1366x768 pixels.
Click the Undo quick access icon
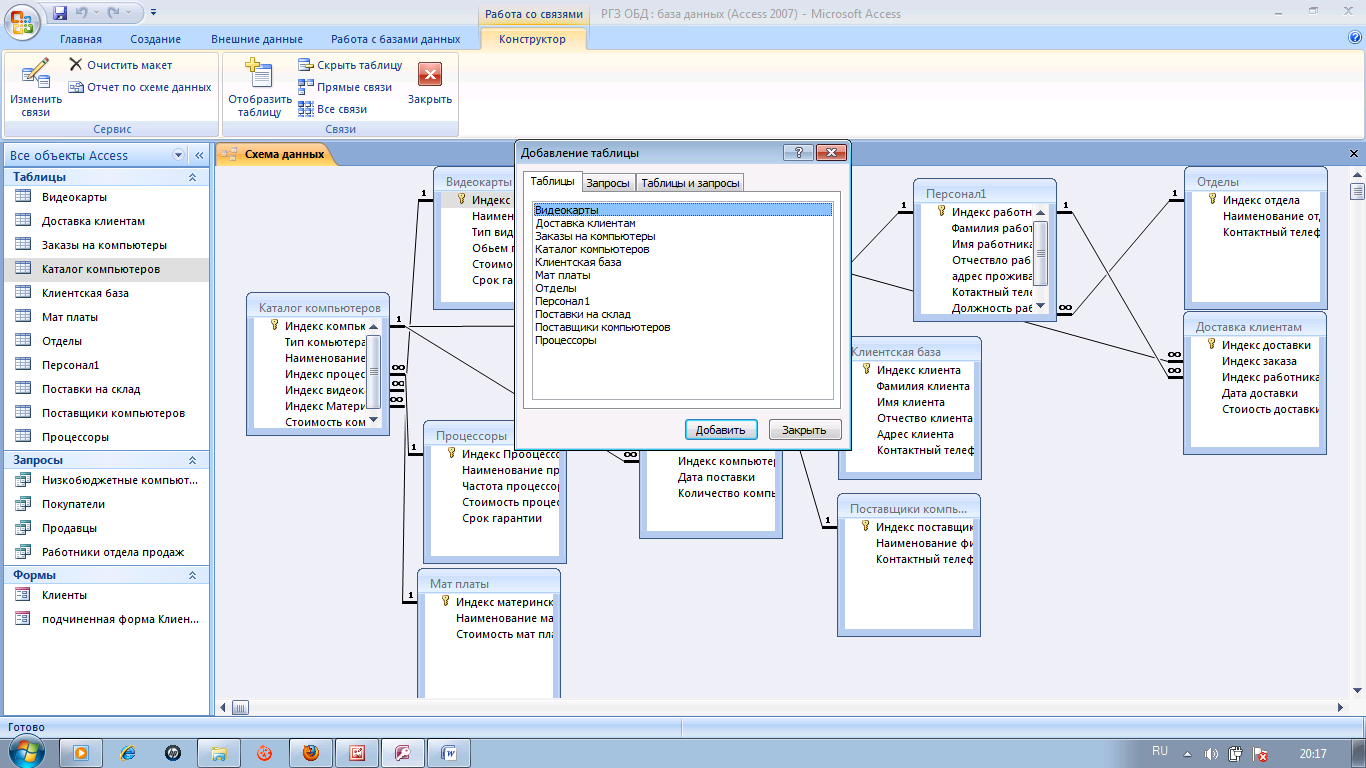point(82,13)
